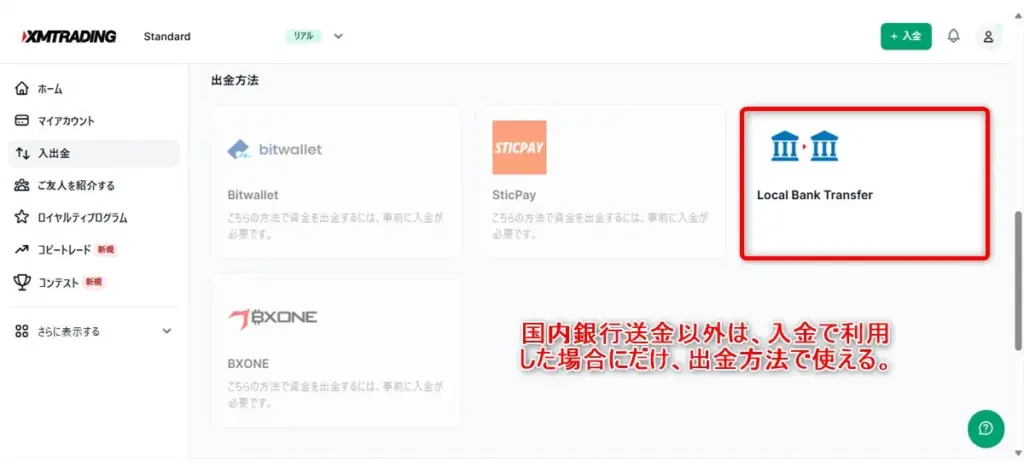
Task: Select the Bitwallet withdrawal card
Action: (336, 182)
